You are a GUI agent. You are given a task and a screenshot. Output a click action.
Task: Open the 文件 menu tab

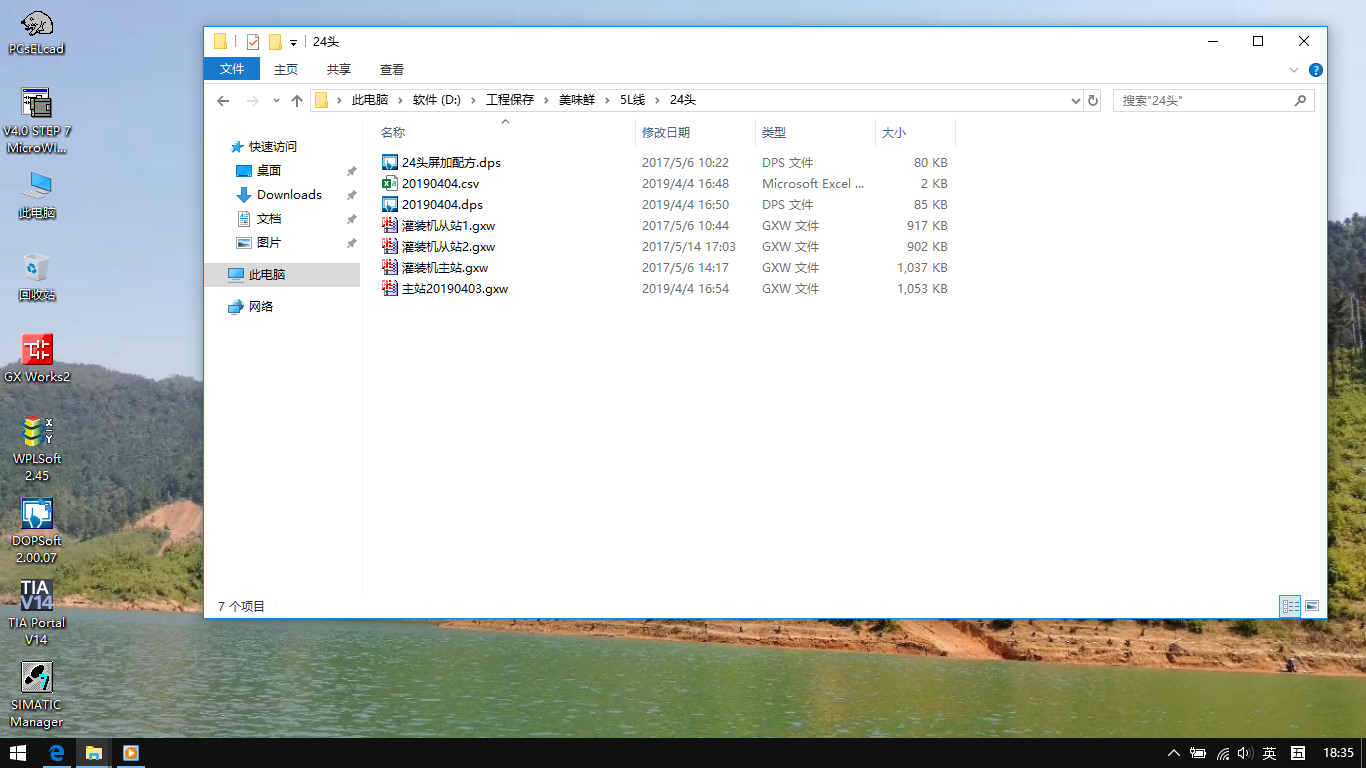click(232, 69)
